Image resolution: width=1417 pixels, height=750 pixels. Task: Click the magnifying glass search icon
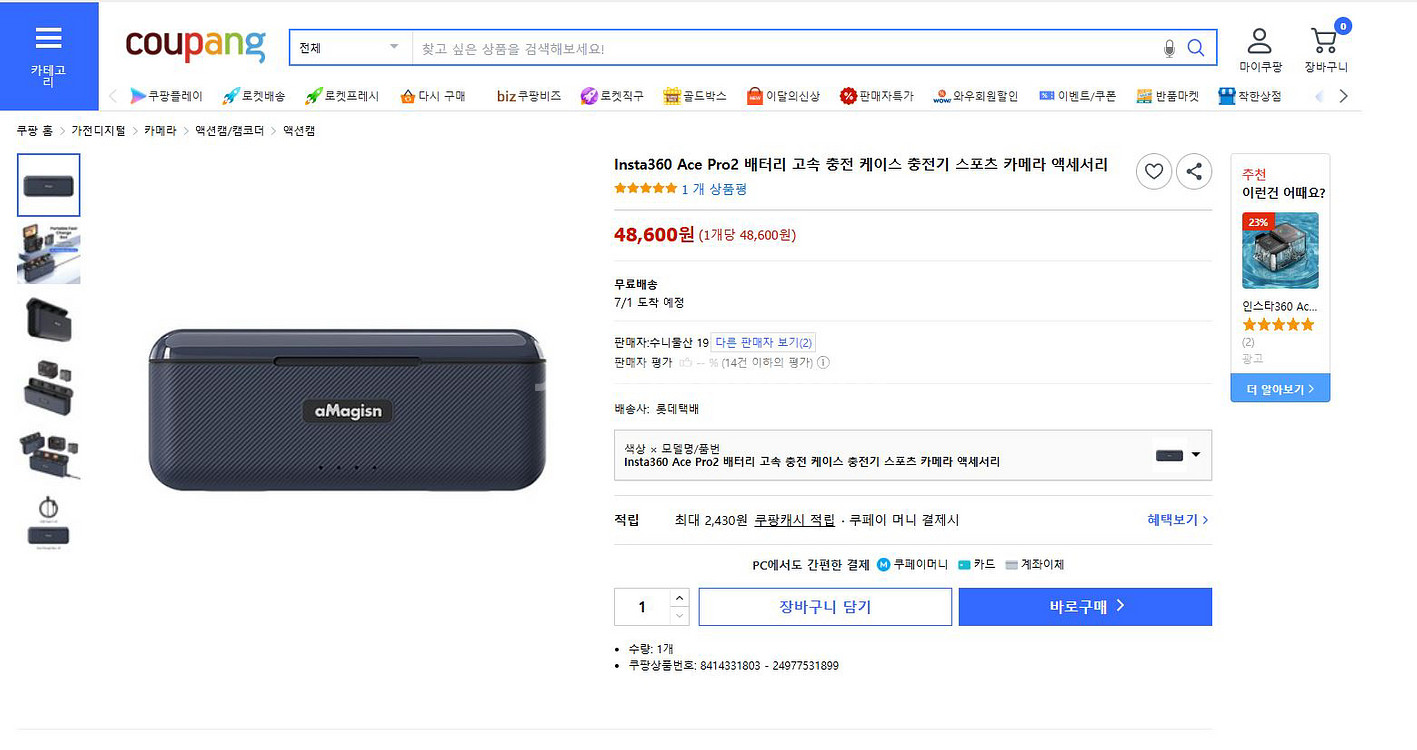tap(1196, 48)
